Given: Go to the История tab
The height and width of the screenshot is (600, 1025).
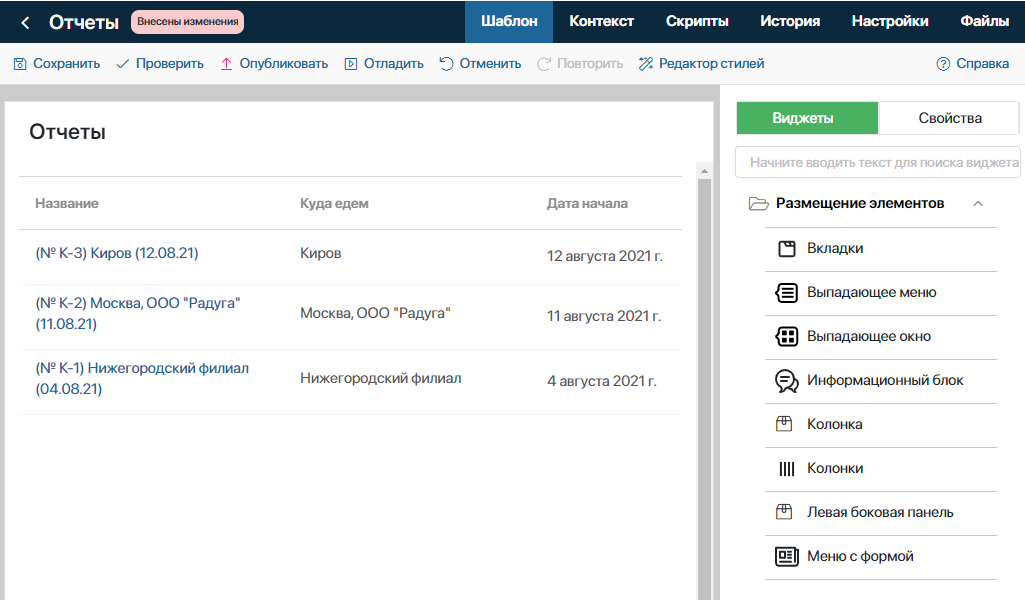Looking at the screenshot, I should pos(790,22).
